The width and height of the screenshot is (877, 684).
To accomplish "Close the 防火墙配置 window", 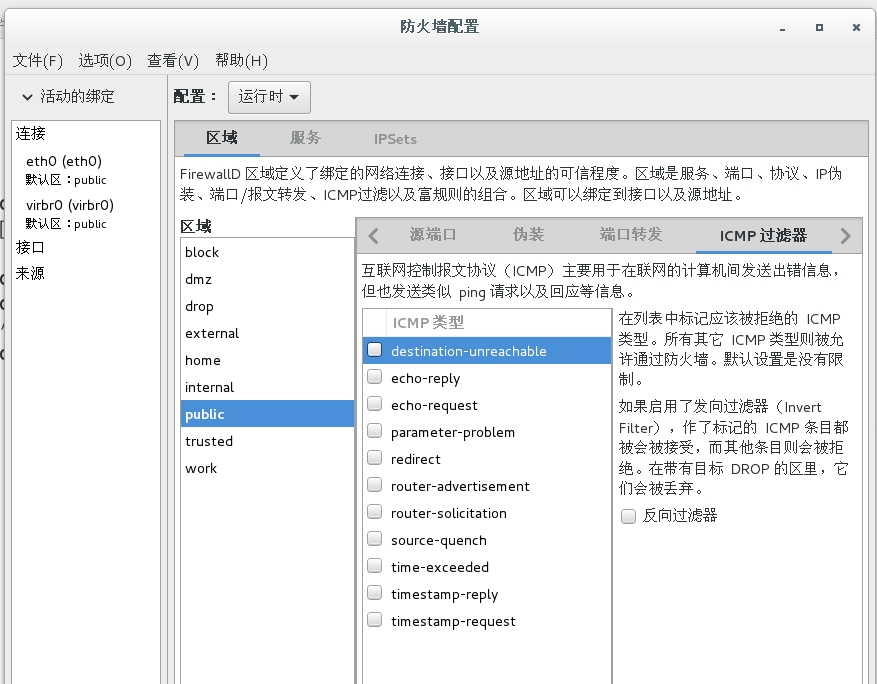I will pyautogui.click(x=856, y=27).
